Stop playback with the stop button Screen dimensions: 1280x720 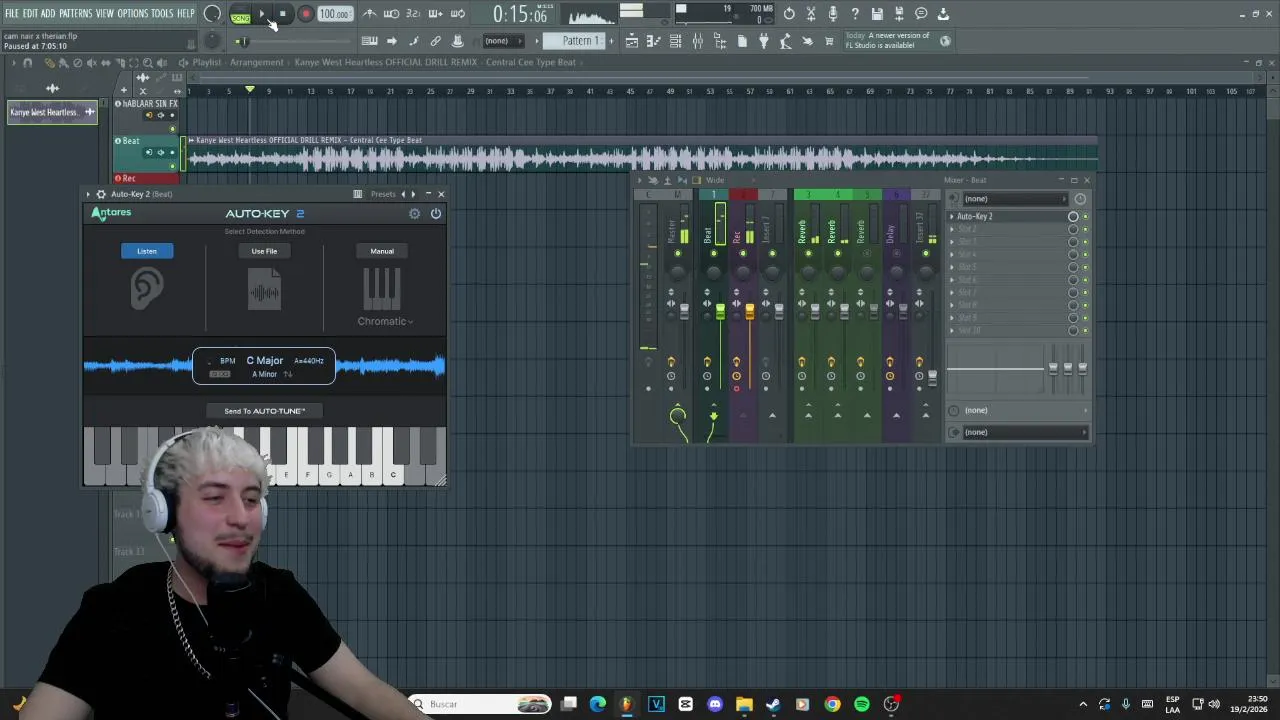click(x=283, y=14)
